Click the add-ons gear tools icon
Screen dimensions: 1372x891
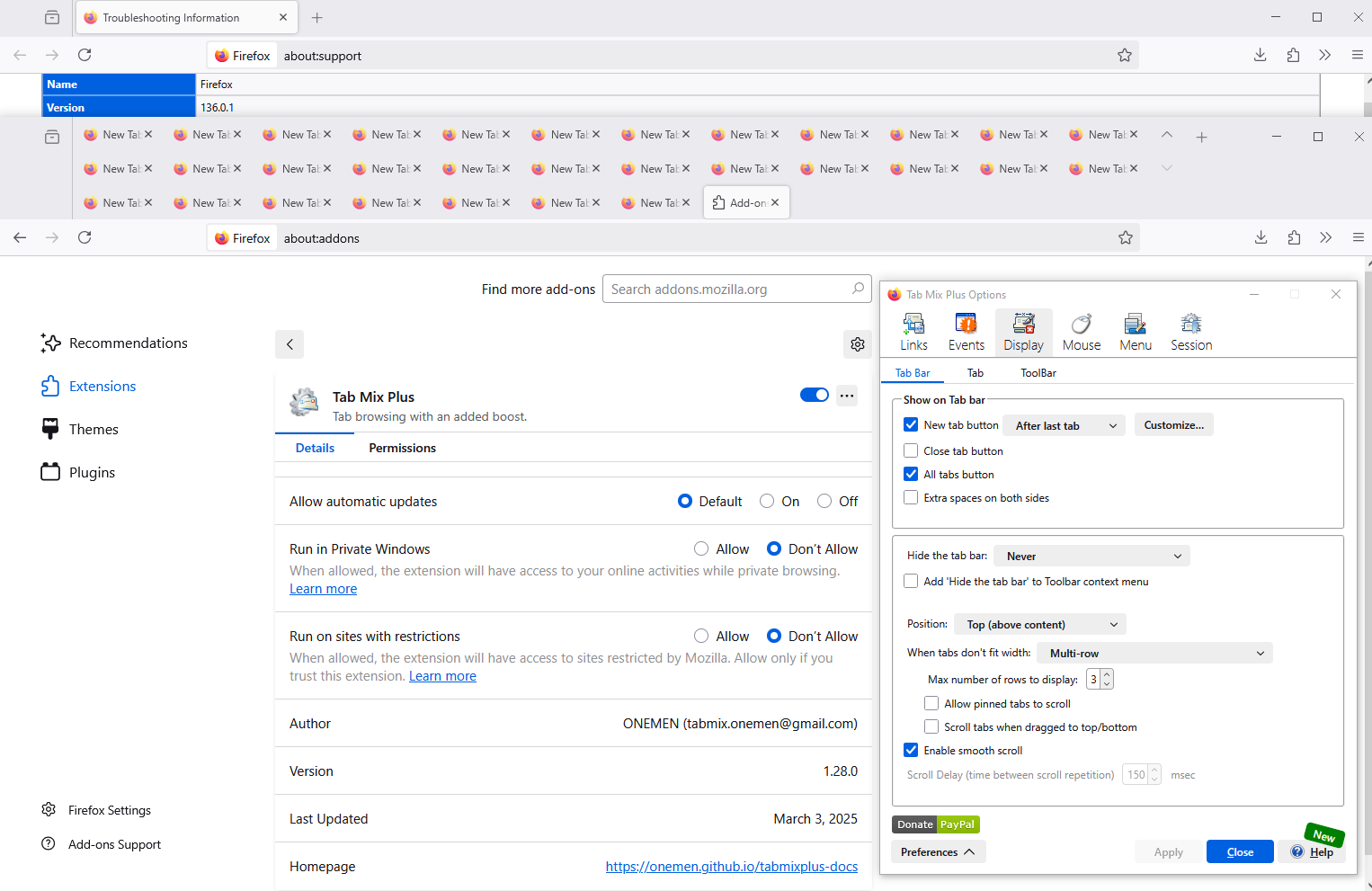coord(858,344)
